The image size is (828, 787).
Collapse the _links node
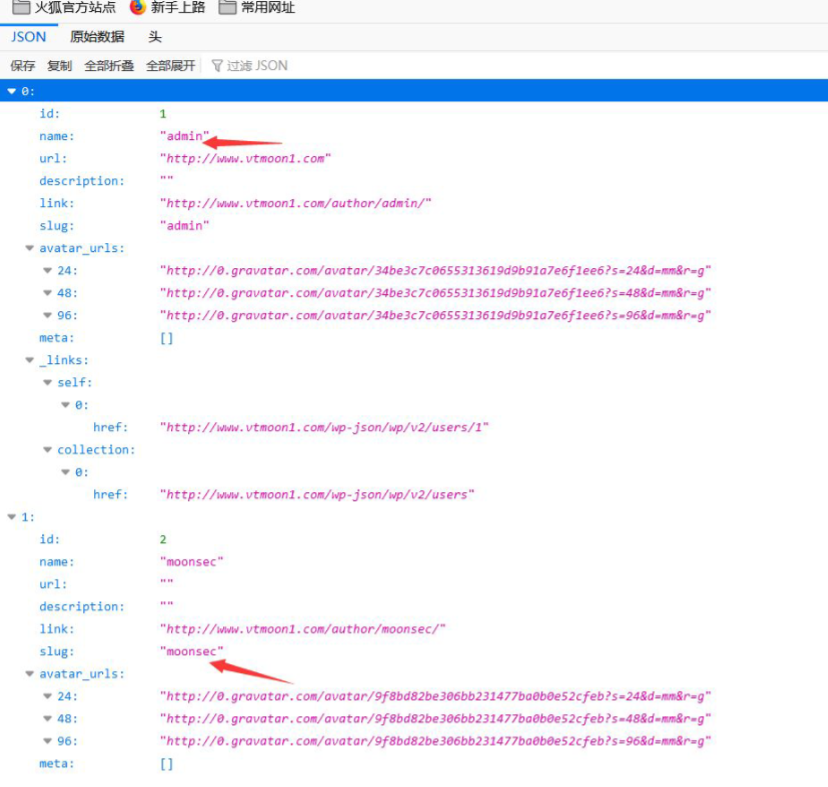30,360
